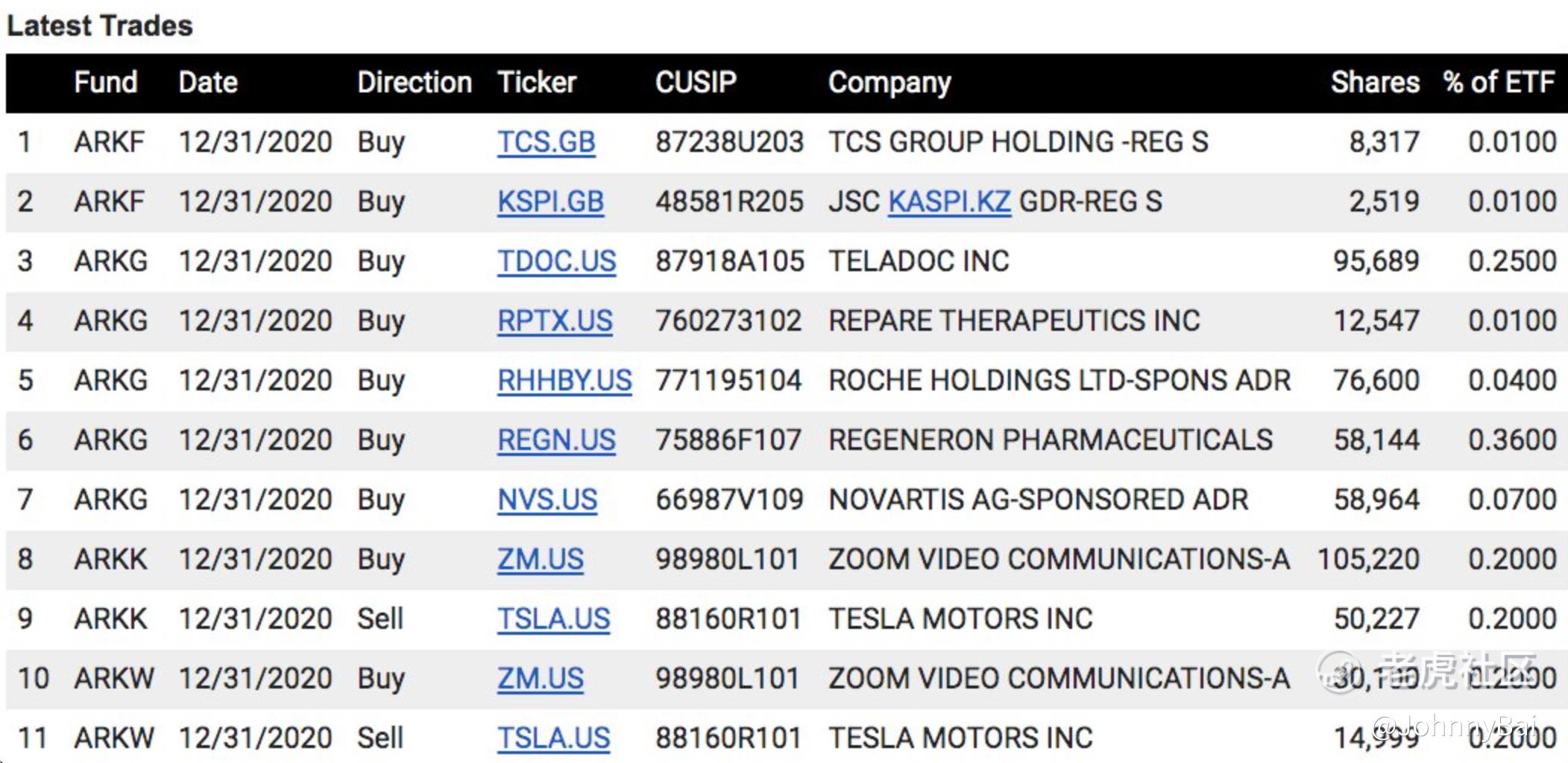Open the TCS.GB ticker link
The height and width of the screenshot is (763, 1568).
point(546,142)
